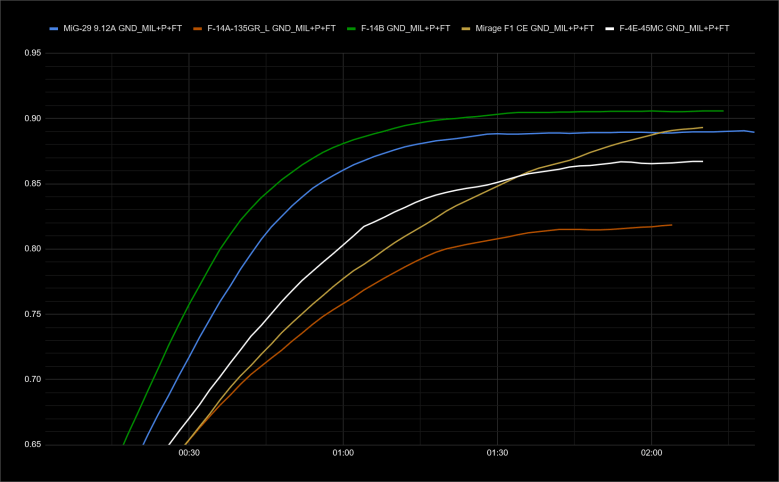Click the orange F-14A-135GR_L legend swatch
The image size is (779, 482).
click(x=200, y=28)
